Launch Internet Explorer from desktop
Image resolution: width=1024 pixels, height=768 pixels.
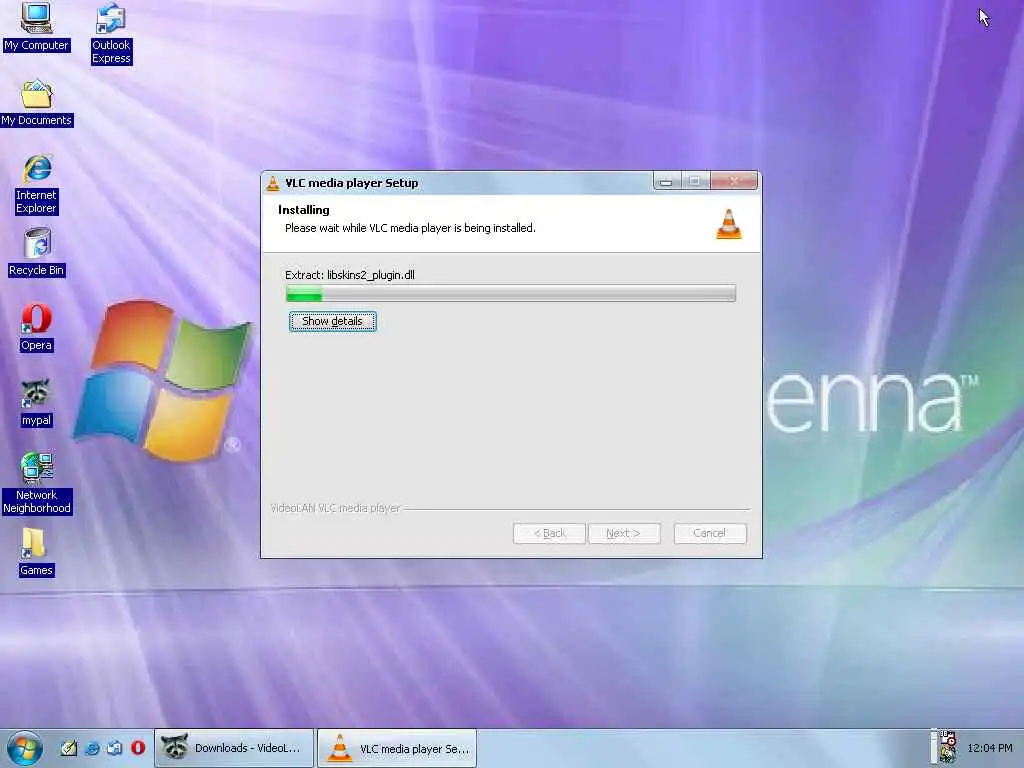coord(37,185)
